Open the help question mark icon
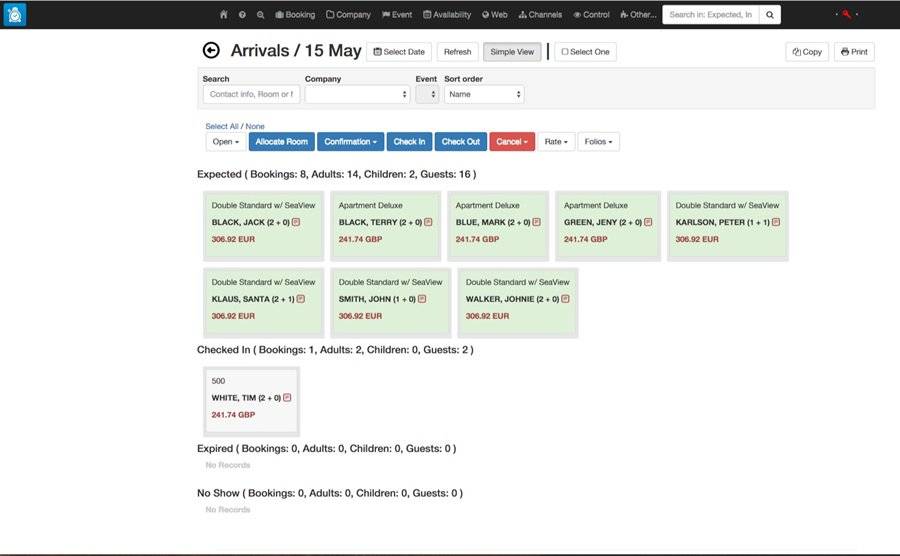The height and width of the screenshot is (556, 900). pyautogui.click(x=242, y=15)
